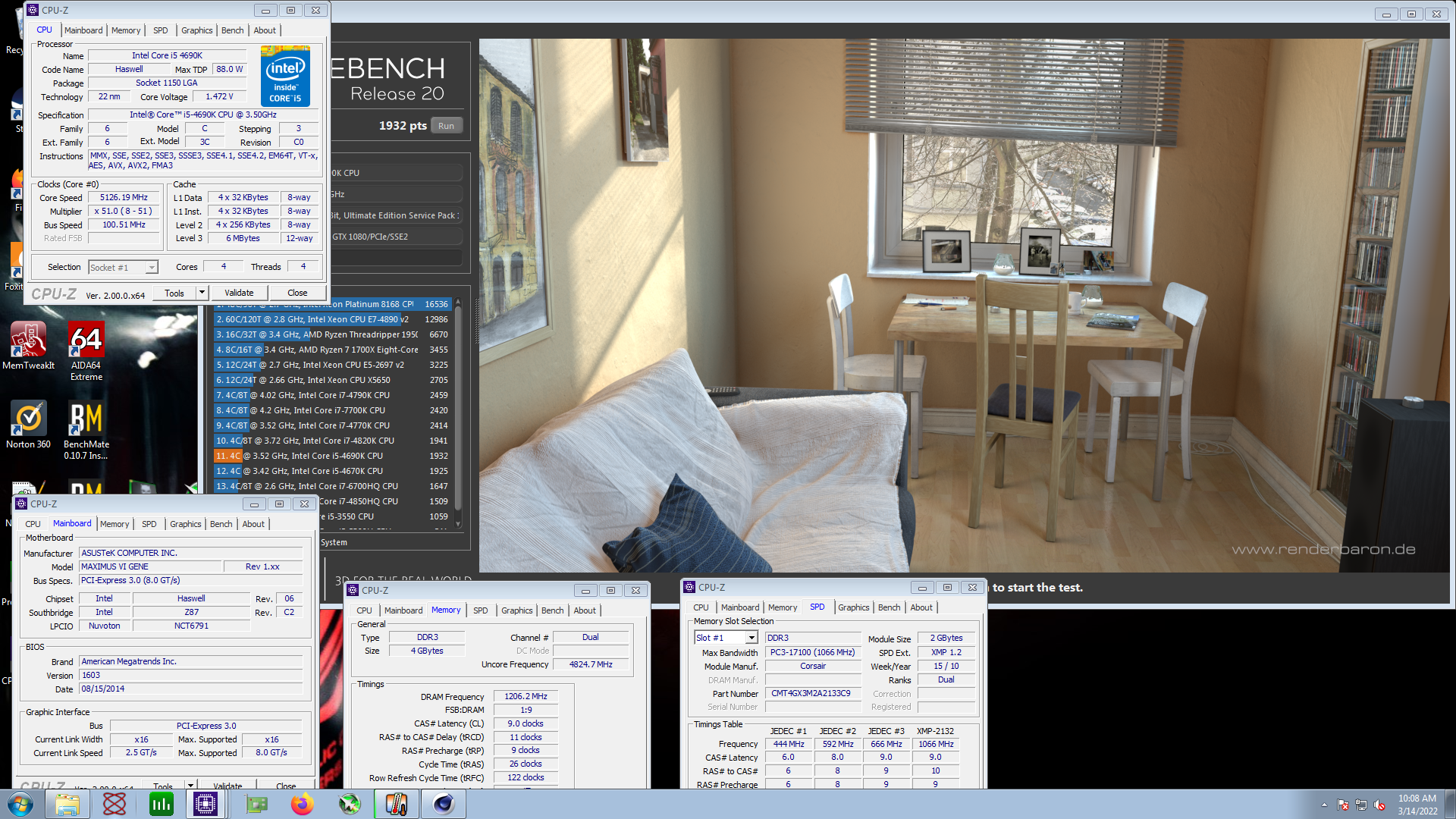Click Intel Core i5 logo in CPU-Z

coord(285,76)
